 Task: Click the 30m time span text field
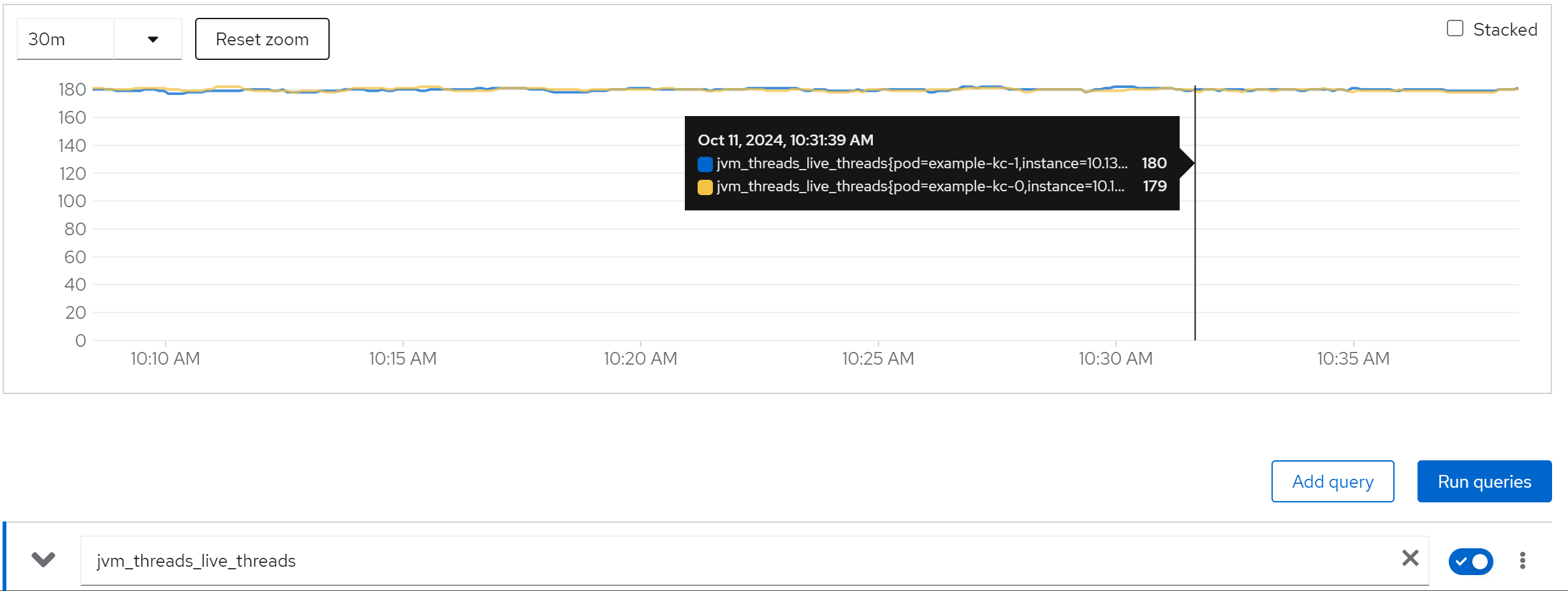(x=65, y=40)
